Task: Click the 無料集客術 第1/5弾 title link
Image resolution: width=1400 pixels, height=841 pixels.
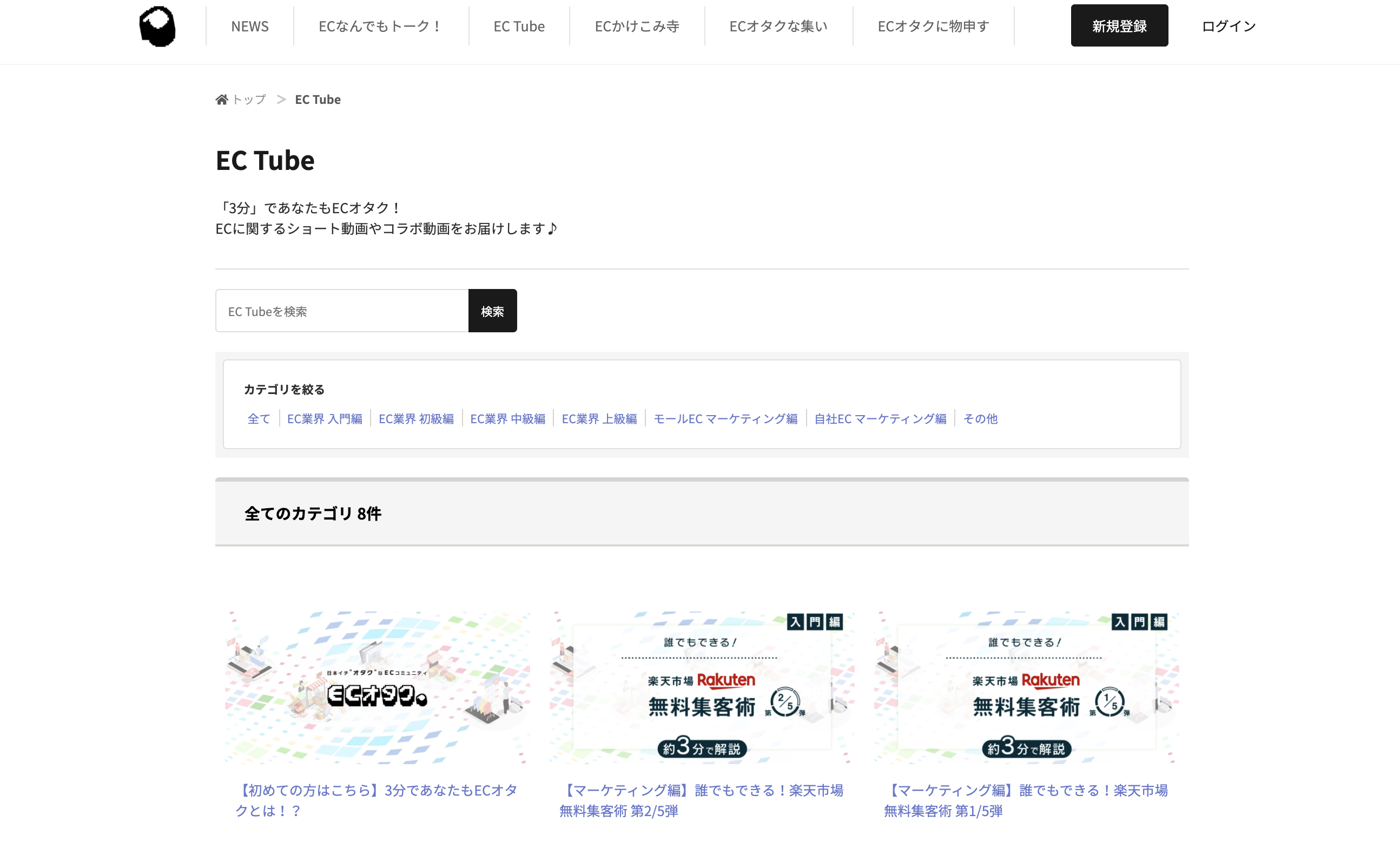Action: coord(1026,800)
